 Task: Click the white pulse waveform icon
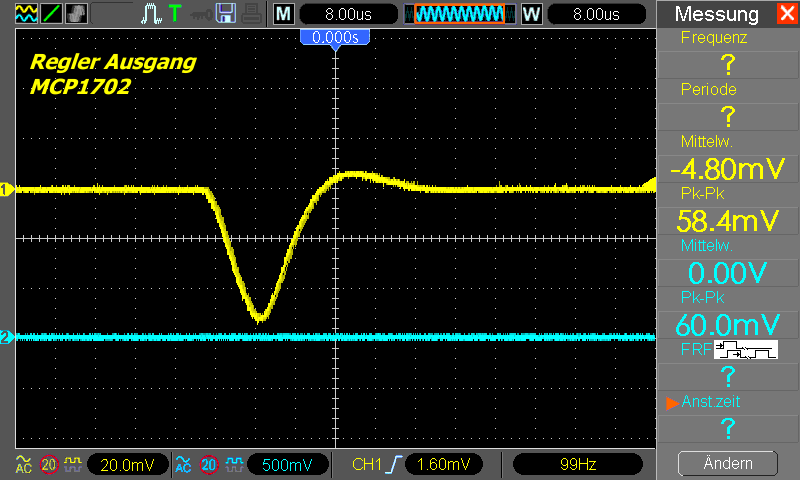tap(151, 14)
